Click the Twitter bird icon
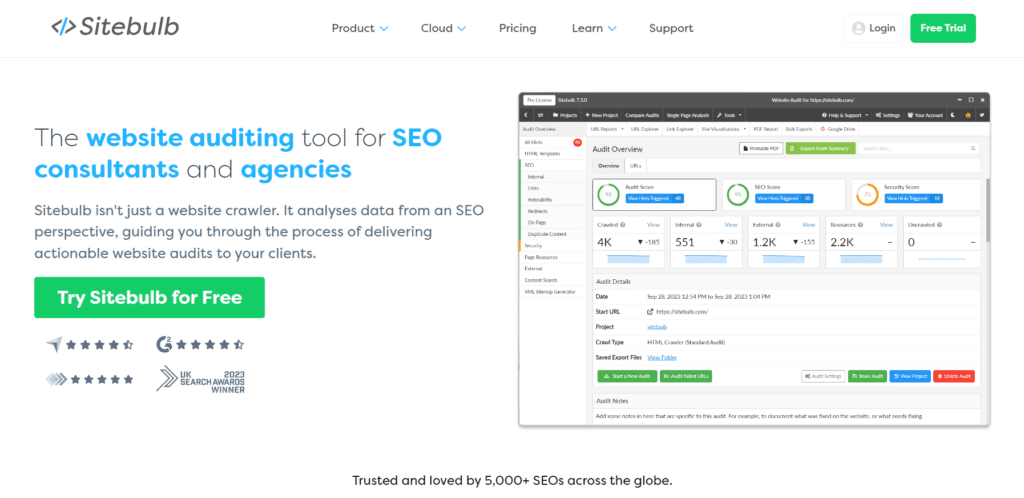Screen dimensions: 1024x498 [982, 115]
